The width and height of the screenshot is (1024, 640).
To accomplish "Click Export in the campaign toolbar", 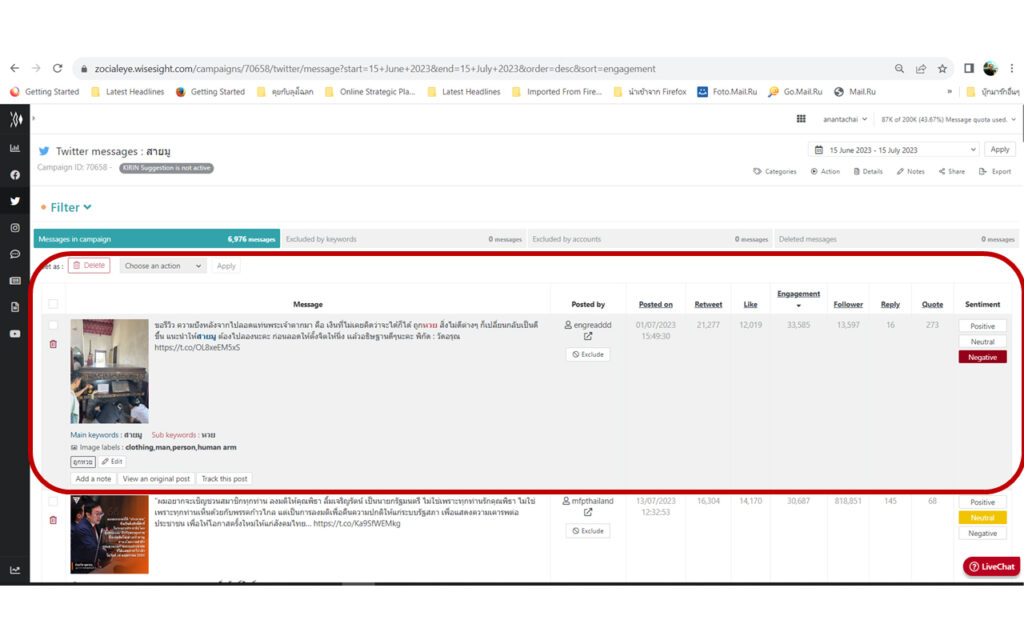I will click(995, 171).
